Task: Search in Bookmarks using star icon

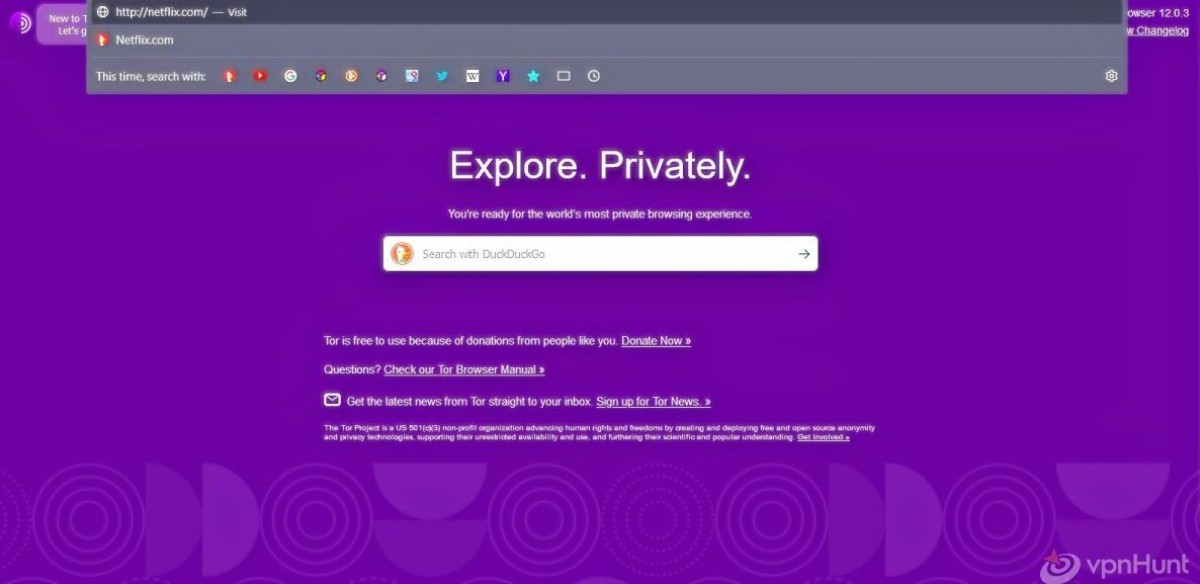Action: click(533, 76)
